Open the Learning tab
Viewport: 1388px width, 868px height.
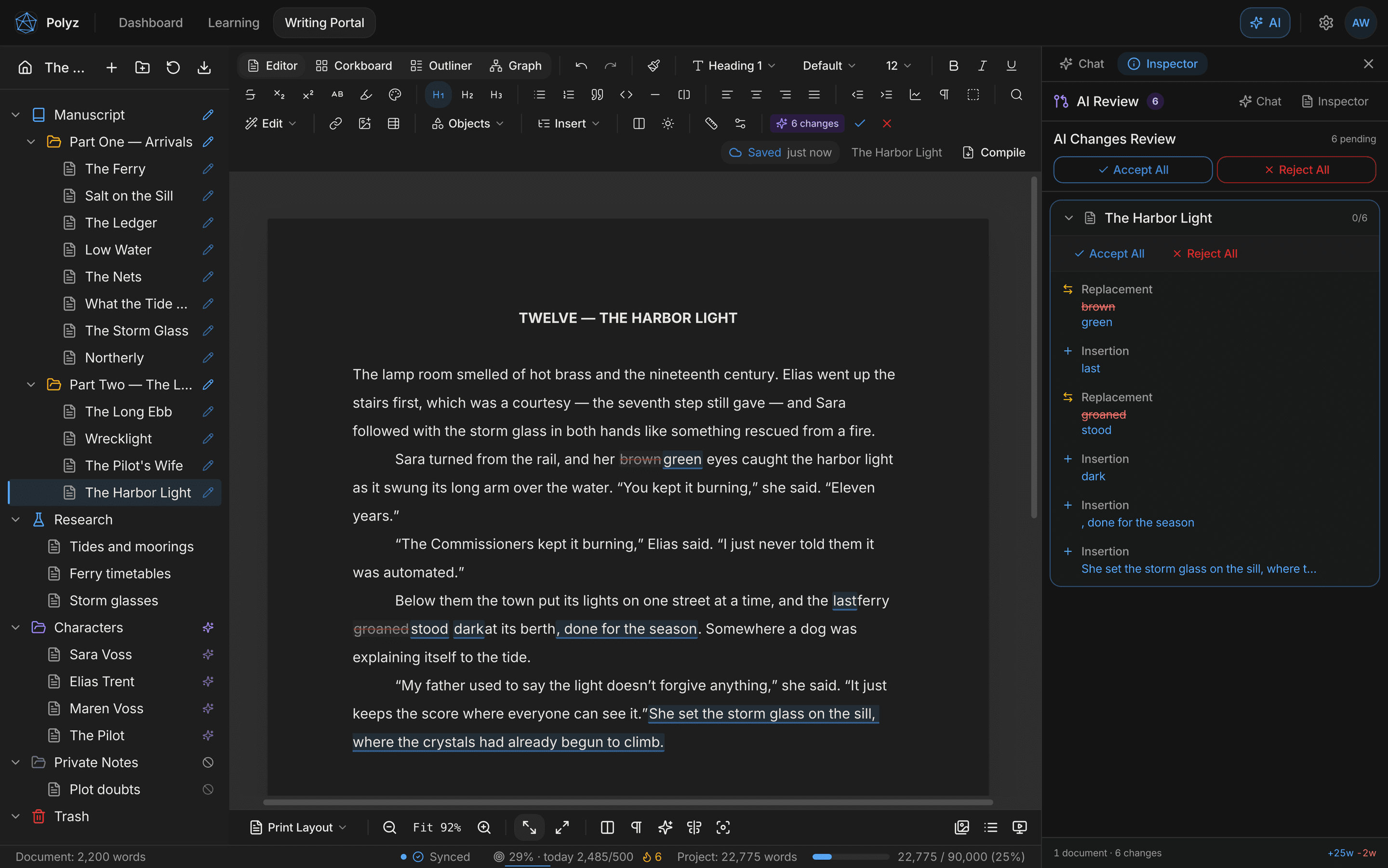234,23
